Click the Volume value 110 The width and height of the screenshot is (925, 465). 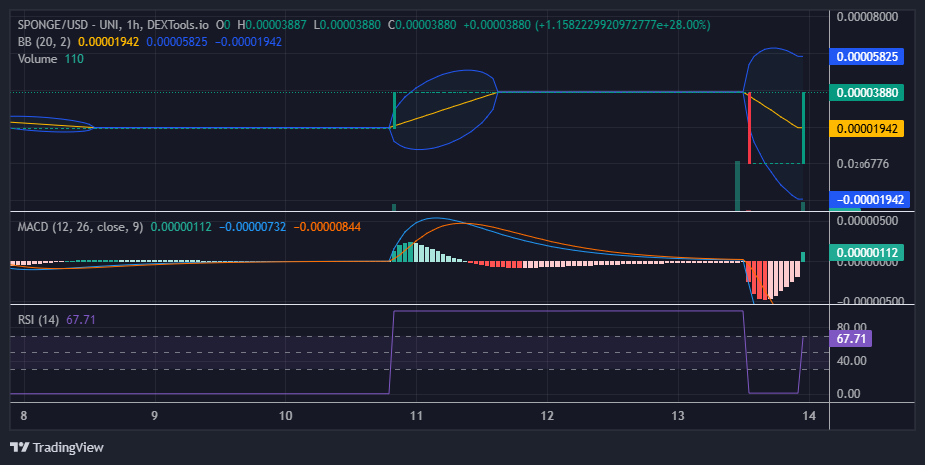(x=74, y=59)
